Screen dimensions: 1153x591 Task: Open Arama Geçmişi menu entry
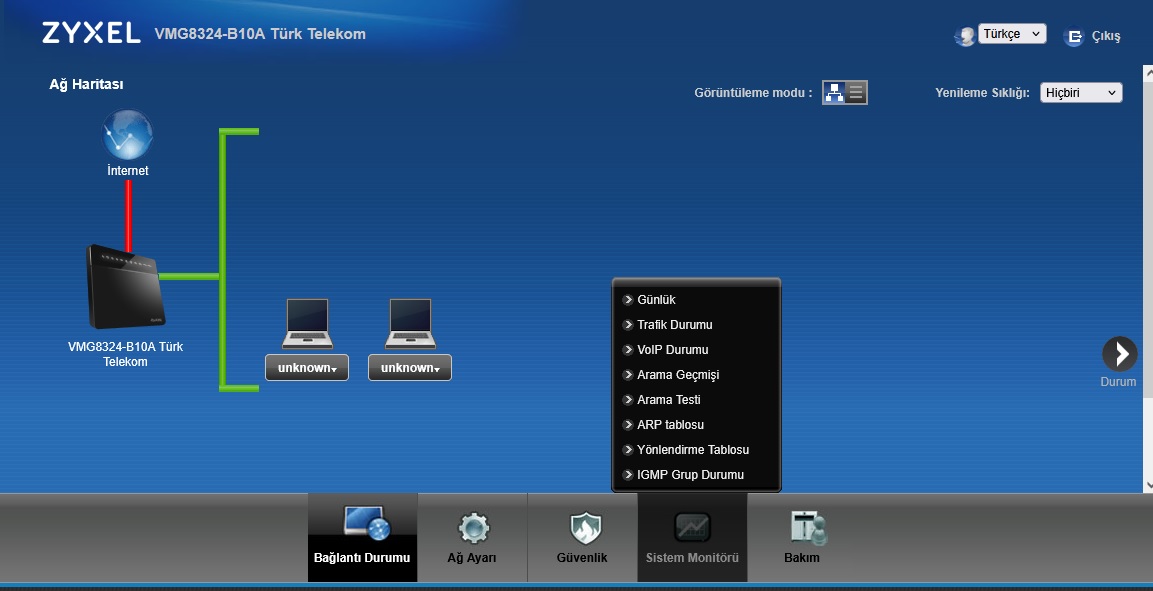[x=678, y=375]
